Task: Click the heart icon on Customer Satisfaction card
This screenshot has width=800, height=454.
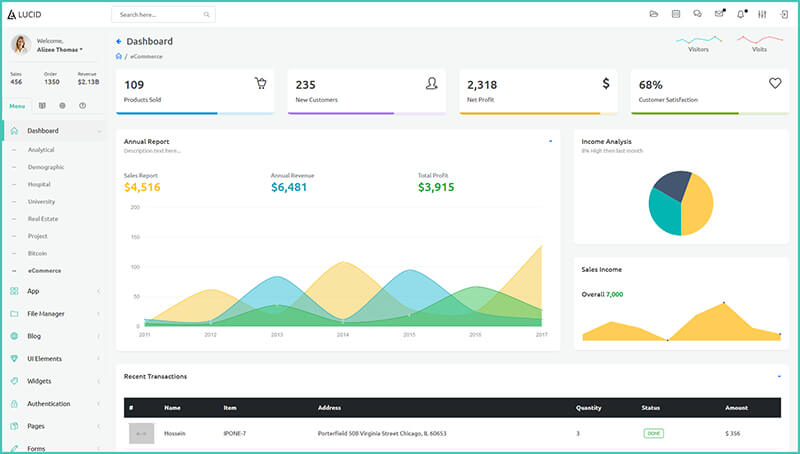Action: tap(775, 84)
